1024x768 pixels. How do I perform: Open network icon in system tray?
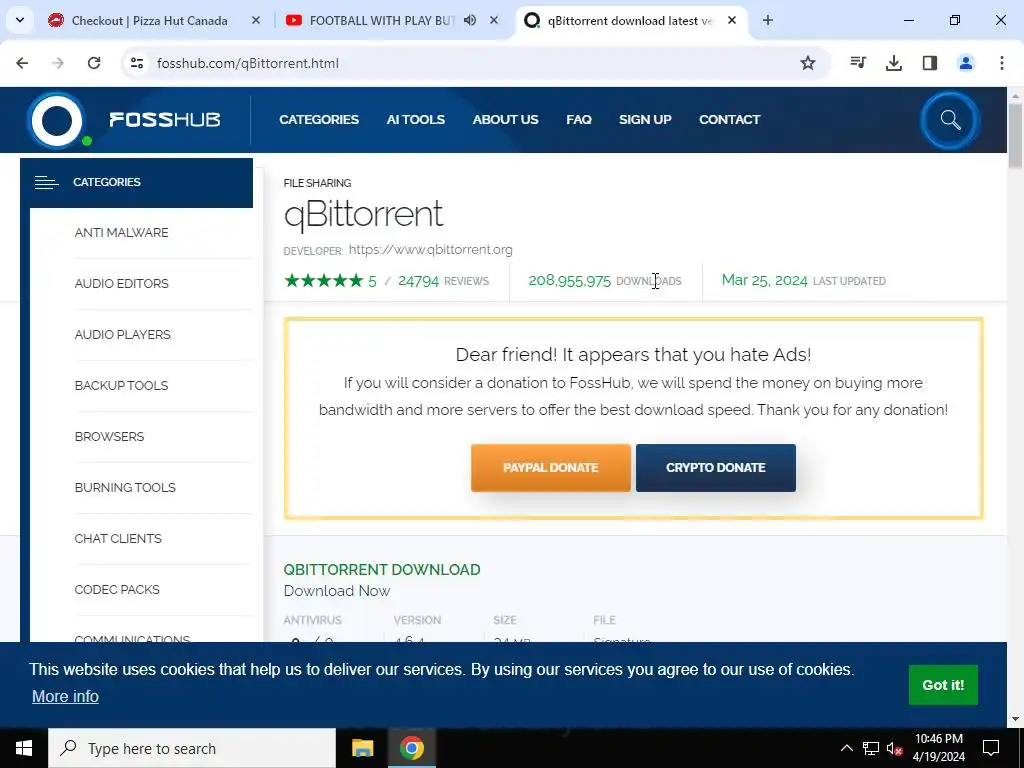[871, 748]
